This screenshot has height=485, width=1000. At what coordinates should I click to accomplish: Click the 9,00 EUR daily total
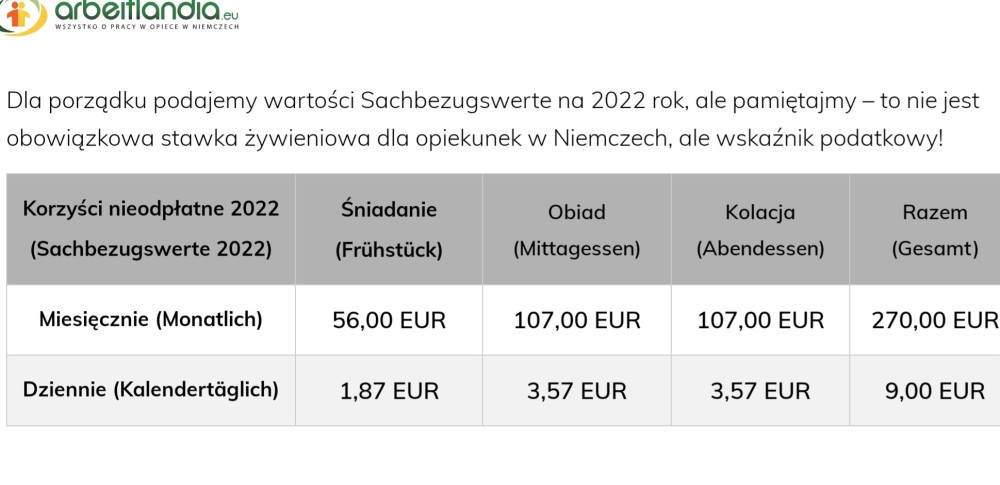(934, 391)
